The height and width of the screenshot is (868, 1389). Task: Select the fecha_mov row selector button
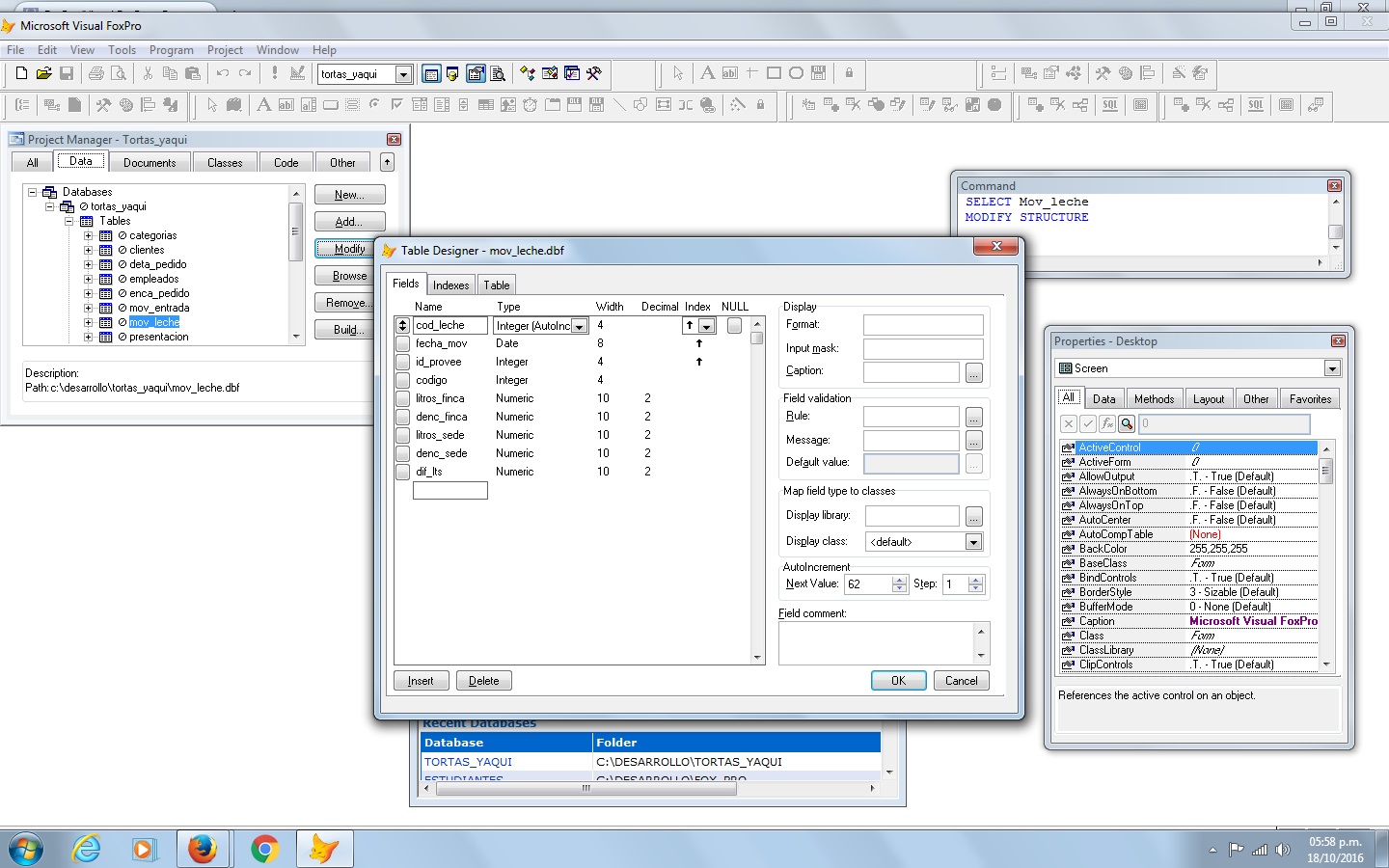coord(402,344)
